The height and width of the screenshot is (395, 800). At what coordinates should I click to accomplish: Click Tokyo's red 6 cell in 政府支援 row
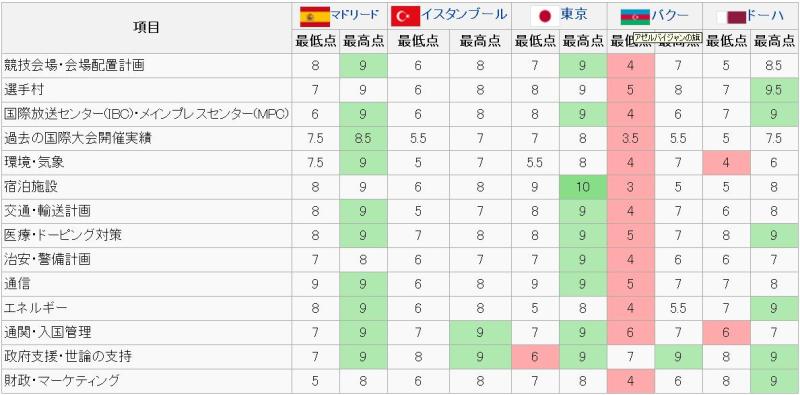[534, 356]
